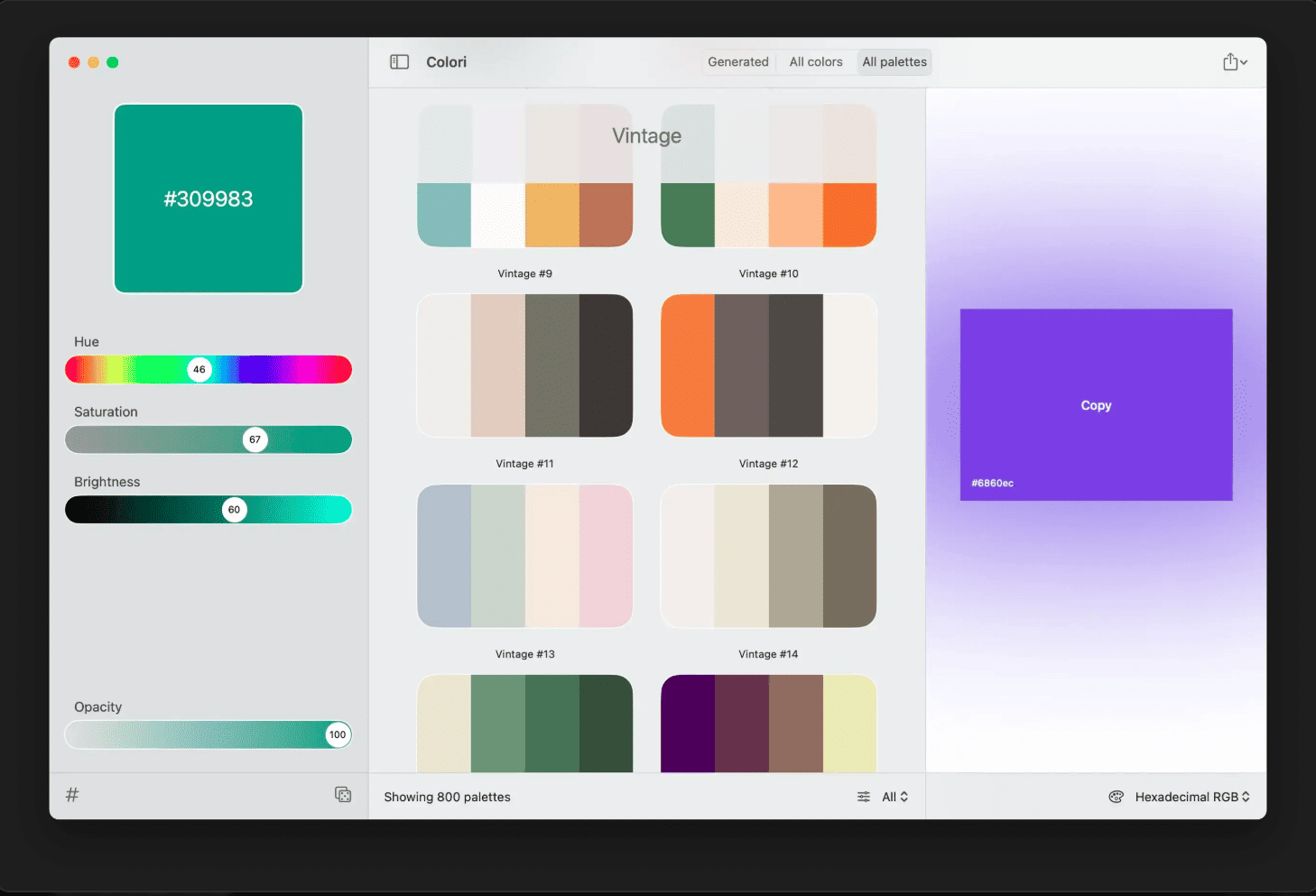Click the #6860ec hex code text
1316x896 pixels.
[x=992, y=484]
